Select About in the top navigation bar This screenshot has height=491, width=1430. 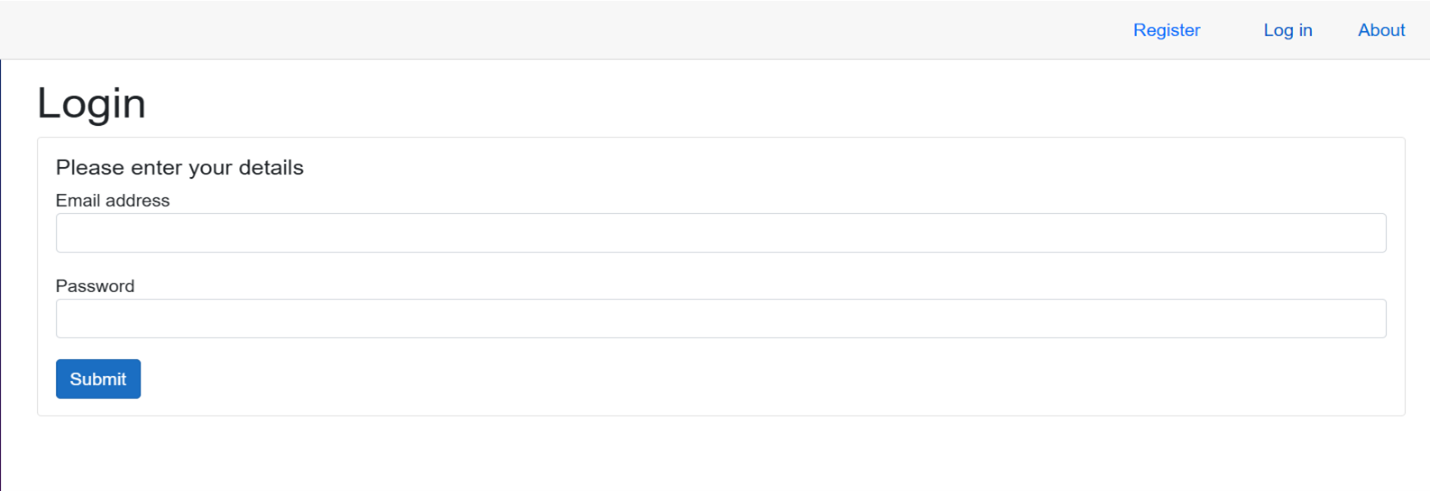1381,30
